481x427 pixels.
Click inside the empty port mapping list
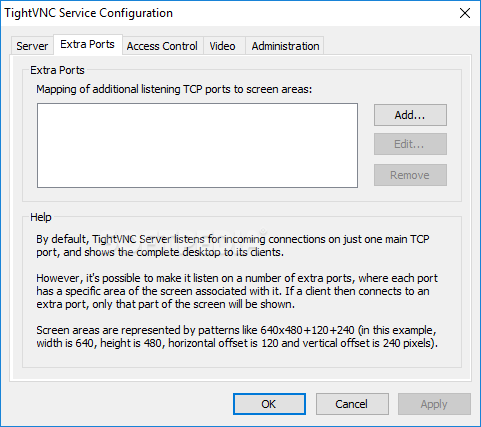click(x=197, y=145)
